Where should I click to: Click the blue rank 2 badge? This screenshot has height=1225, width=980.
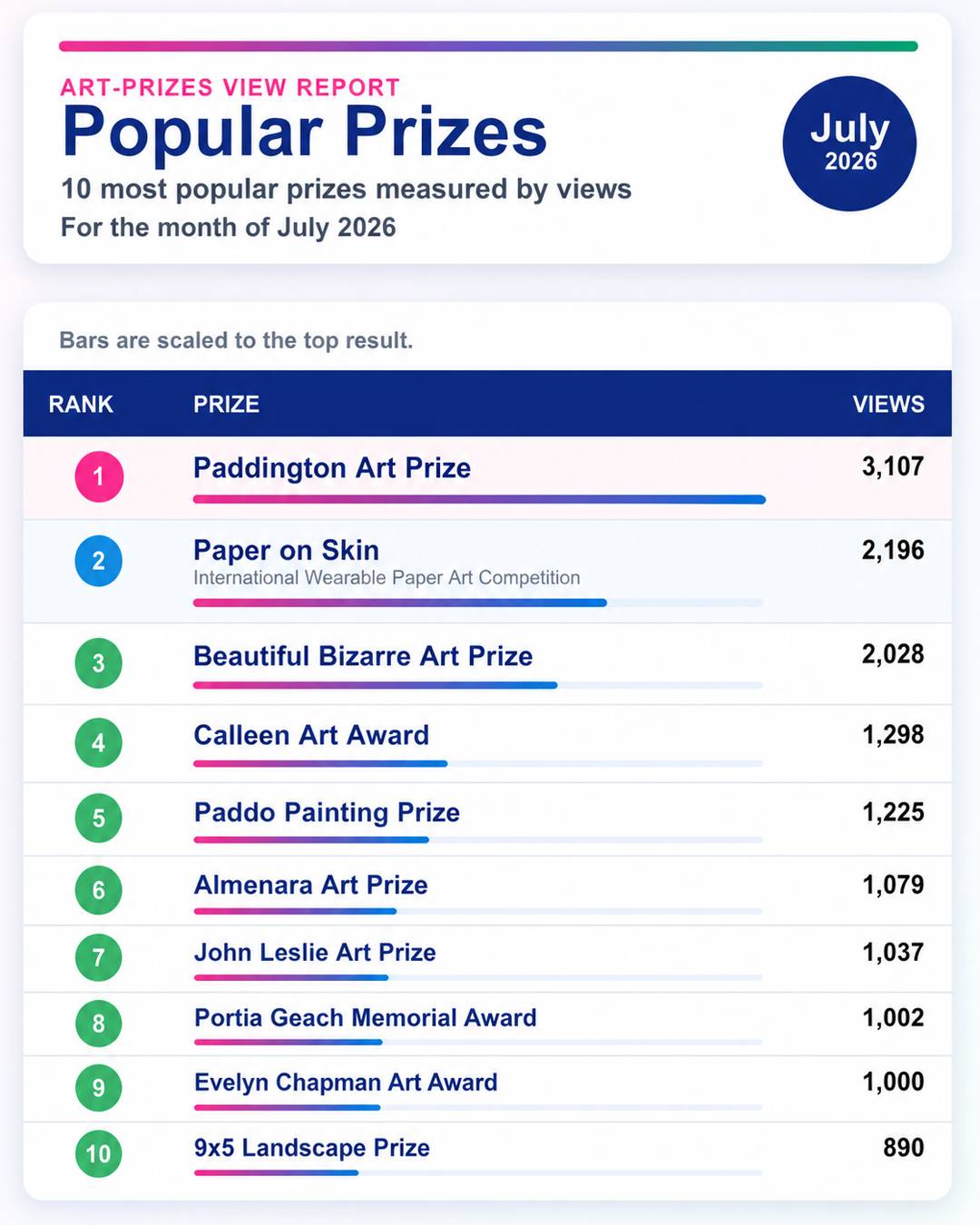click(99, 561)
